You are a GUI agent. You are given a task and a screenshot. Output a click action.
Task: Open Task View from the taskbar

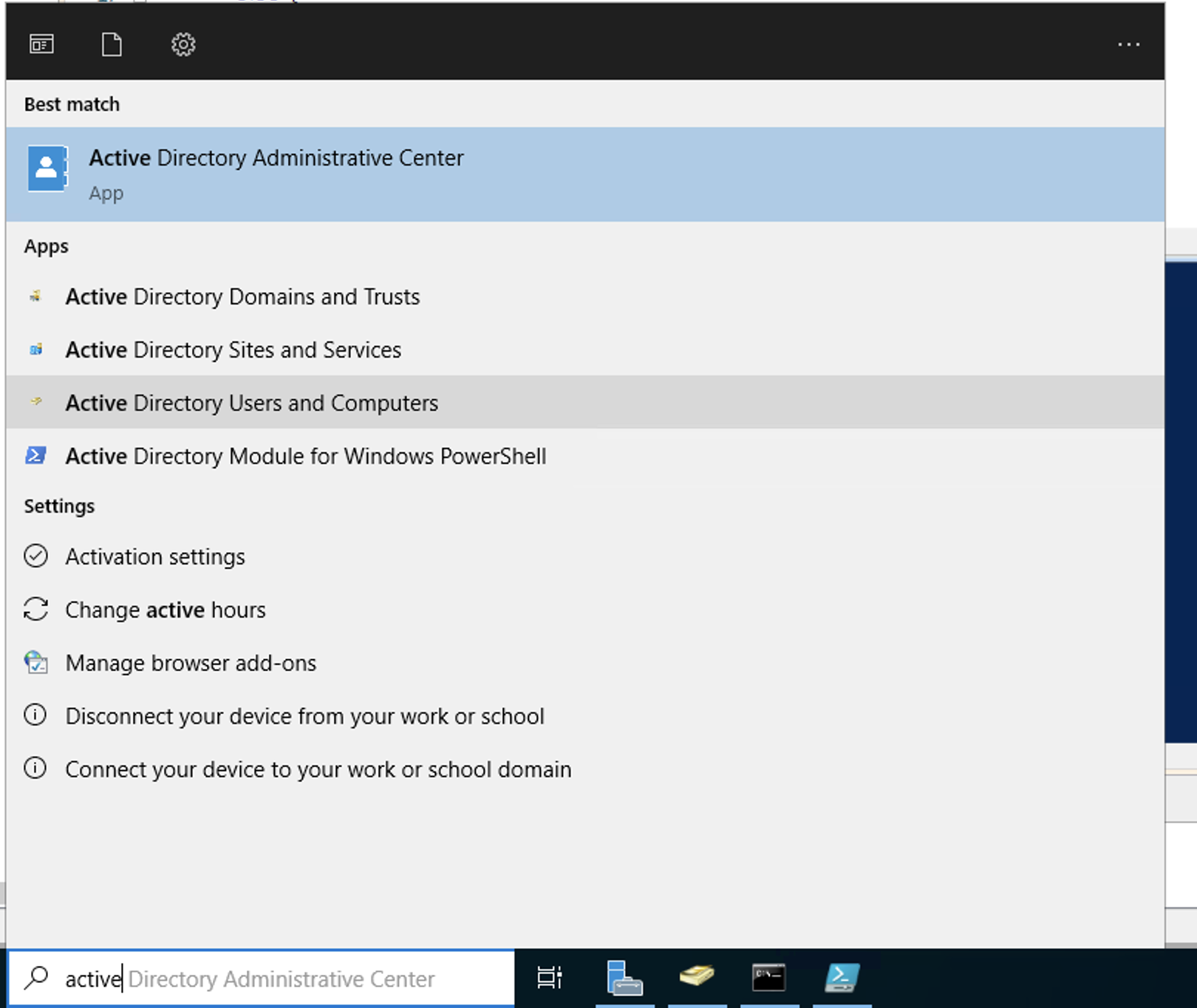click(x=549, y=978)
